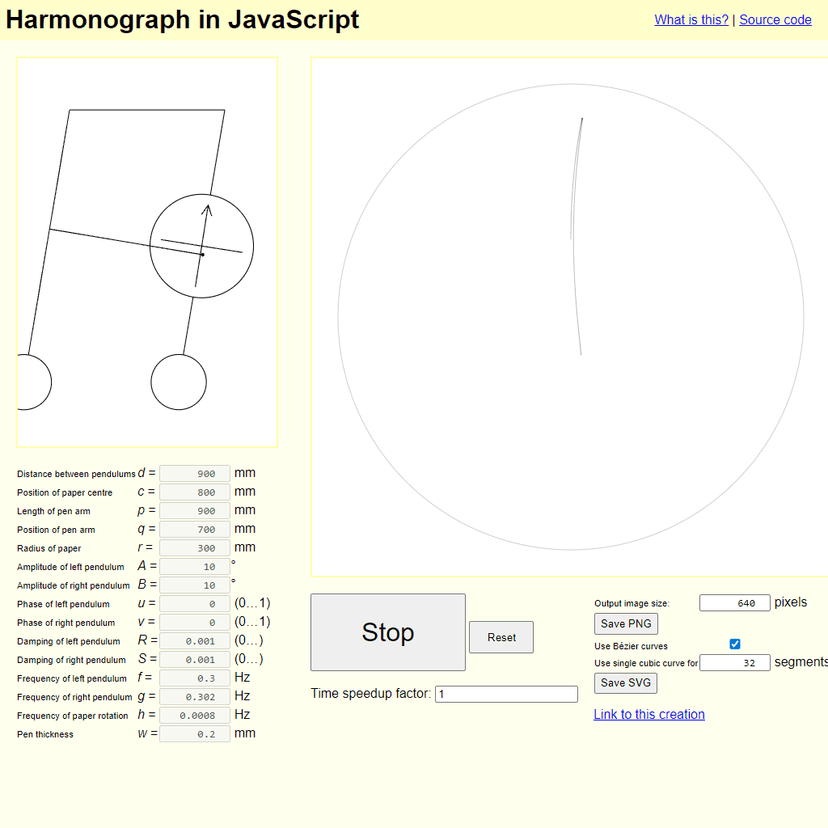
Task: Click the Save PNG button
Action: tap(625, 623)
